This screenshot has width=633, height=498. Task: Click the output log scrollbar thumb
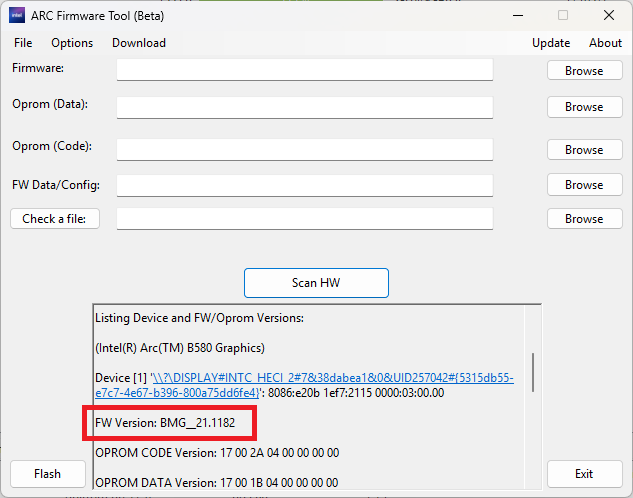(533, 372)
